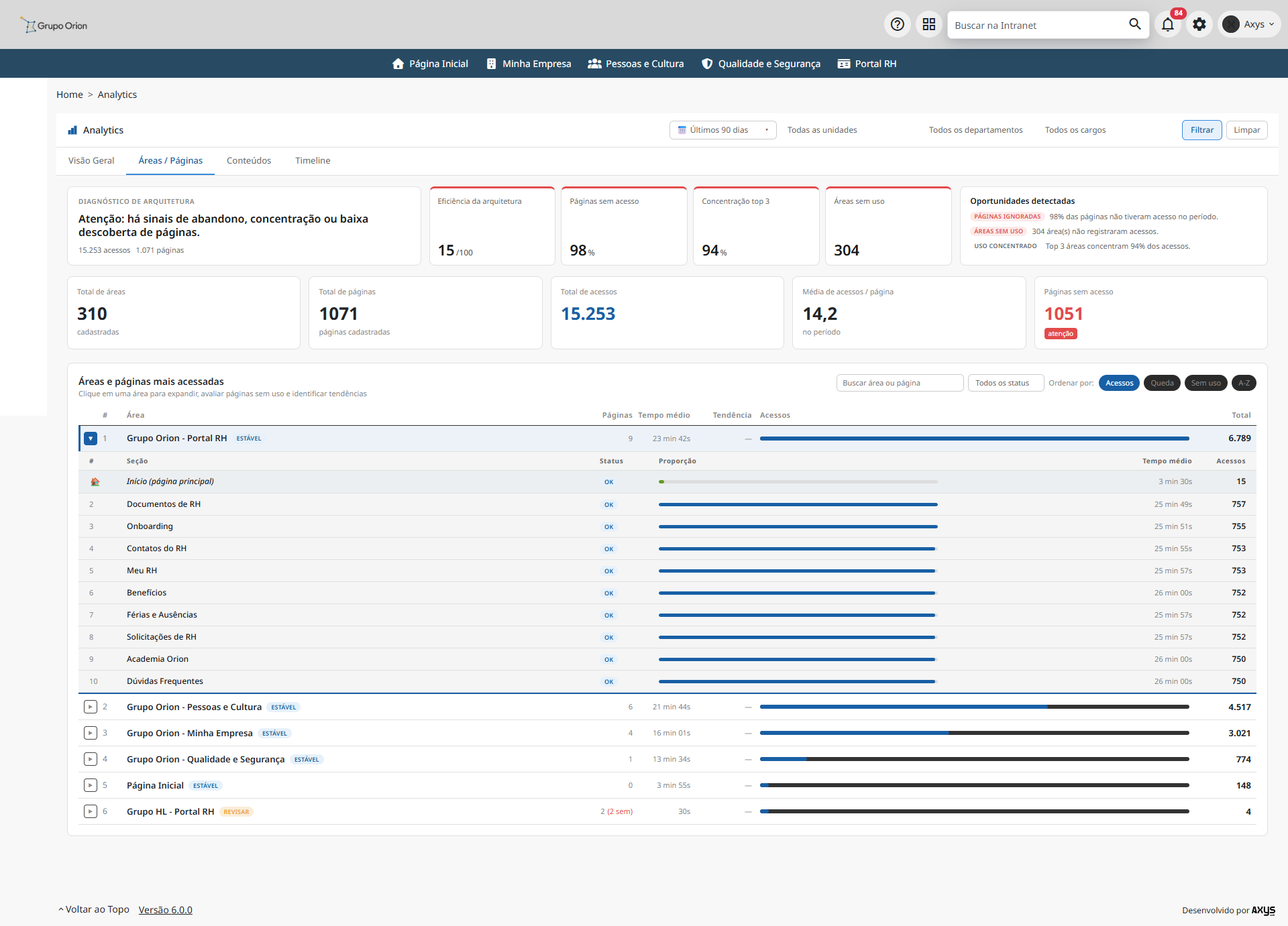This screenshot has height=926, width=1288.
Task: Open the Últimos 90 dias period dropdown
Action: click(x=722, y=130)
